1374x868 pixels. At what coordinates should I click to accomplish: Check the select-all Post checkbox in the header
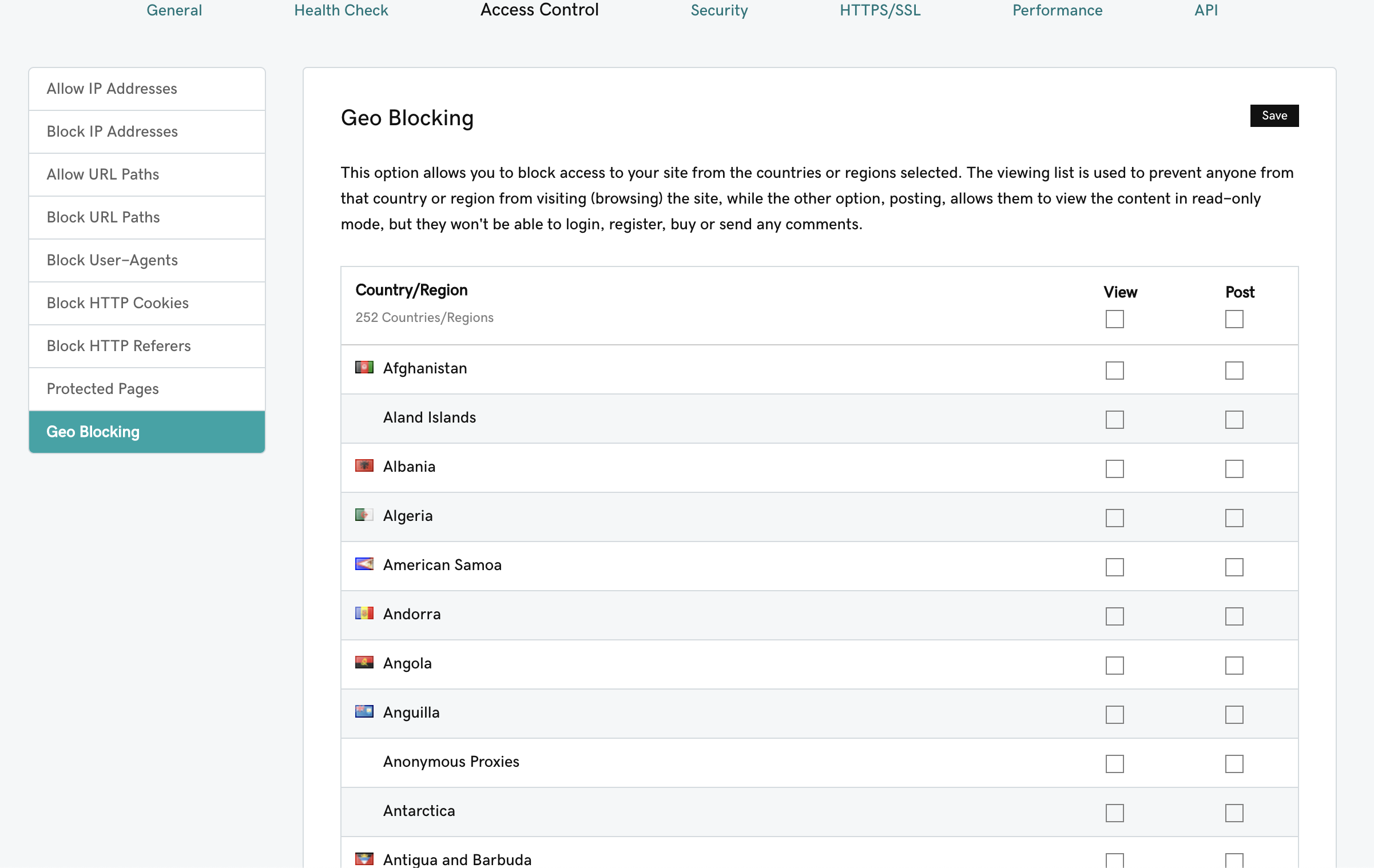1234,319
